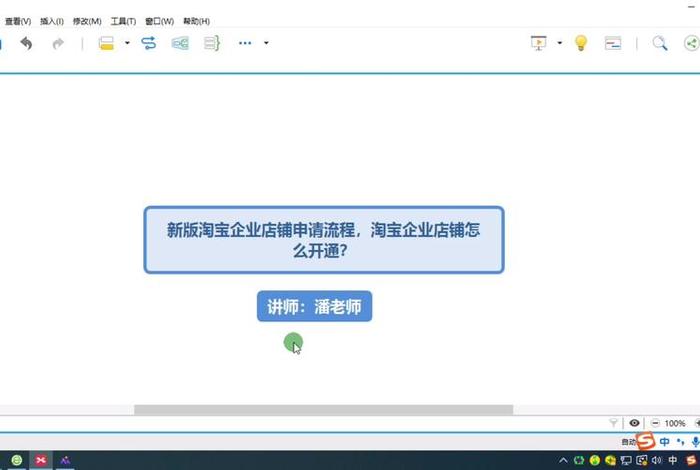
Task: Open the 插入(I) menu
Action: tap(52, 21)
